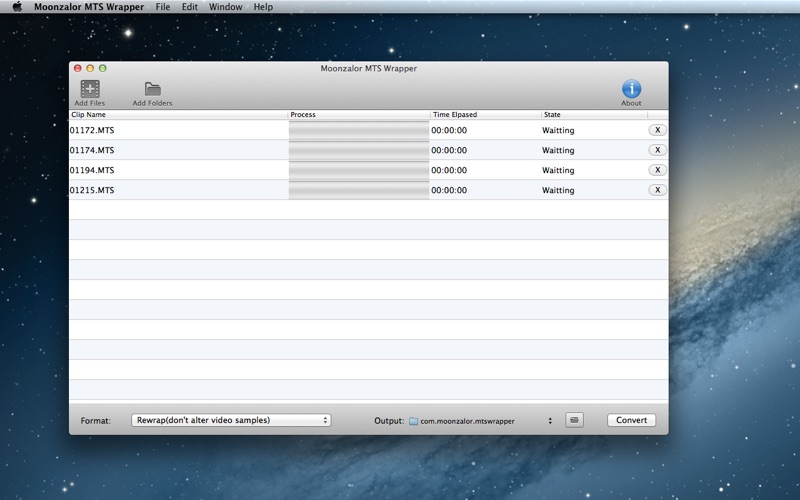
Task: Open the About info icon
Action: coord(631,89)
